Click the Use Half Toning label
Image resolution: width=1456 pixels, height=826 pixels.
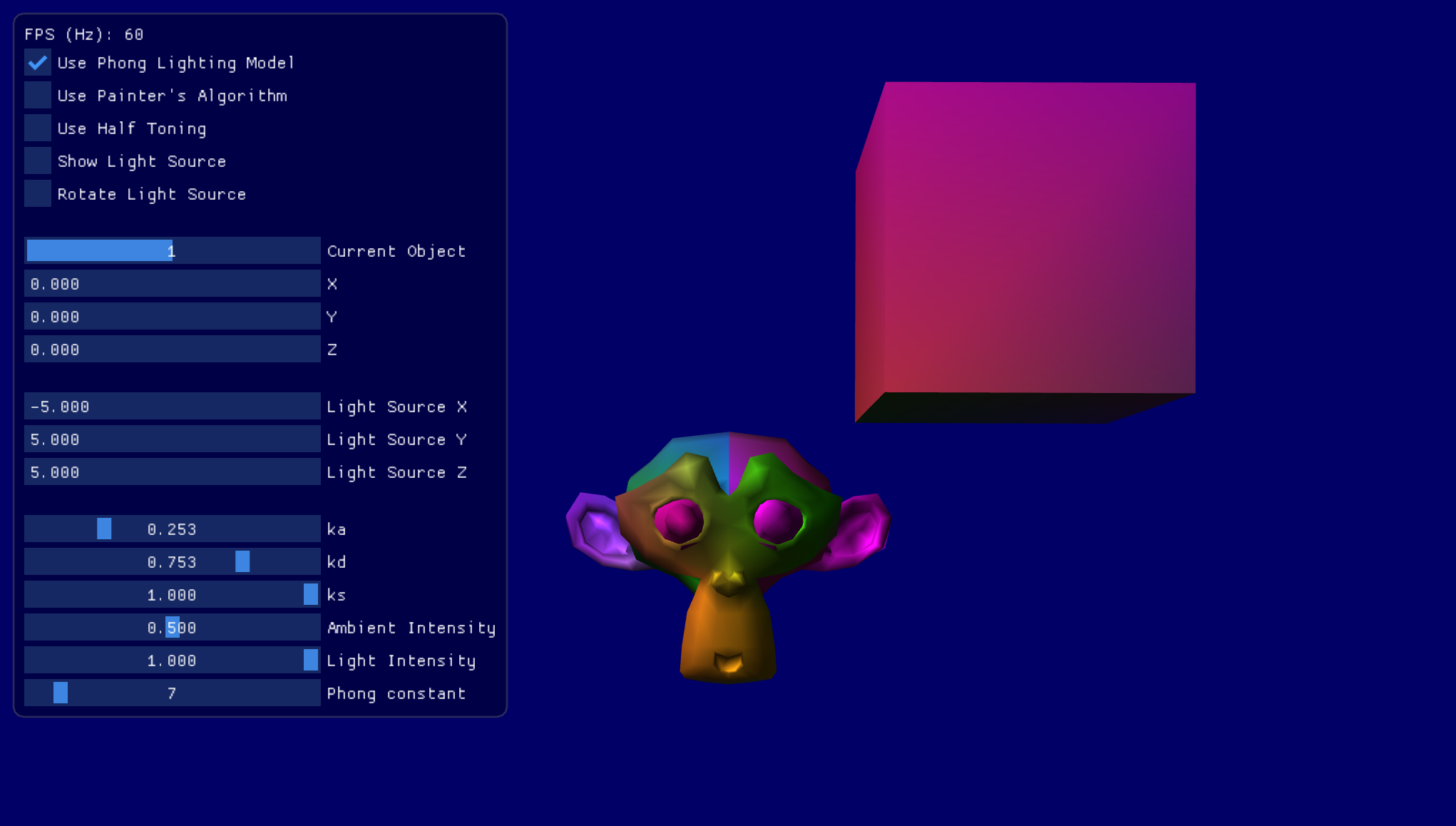[132, 129]
